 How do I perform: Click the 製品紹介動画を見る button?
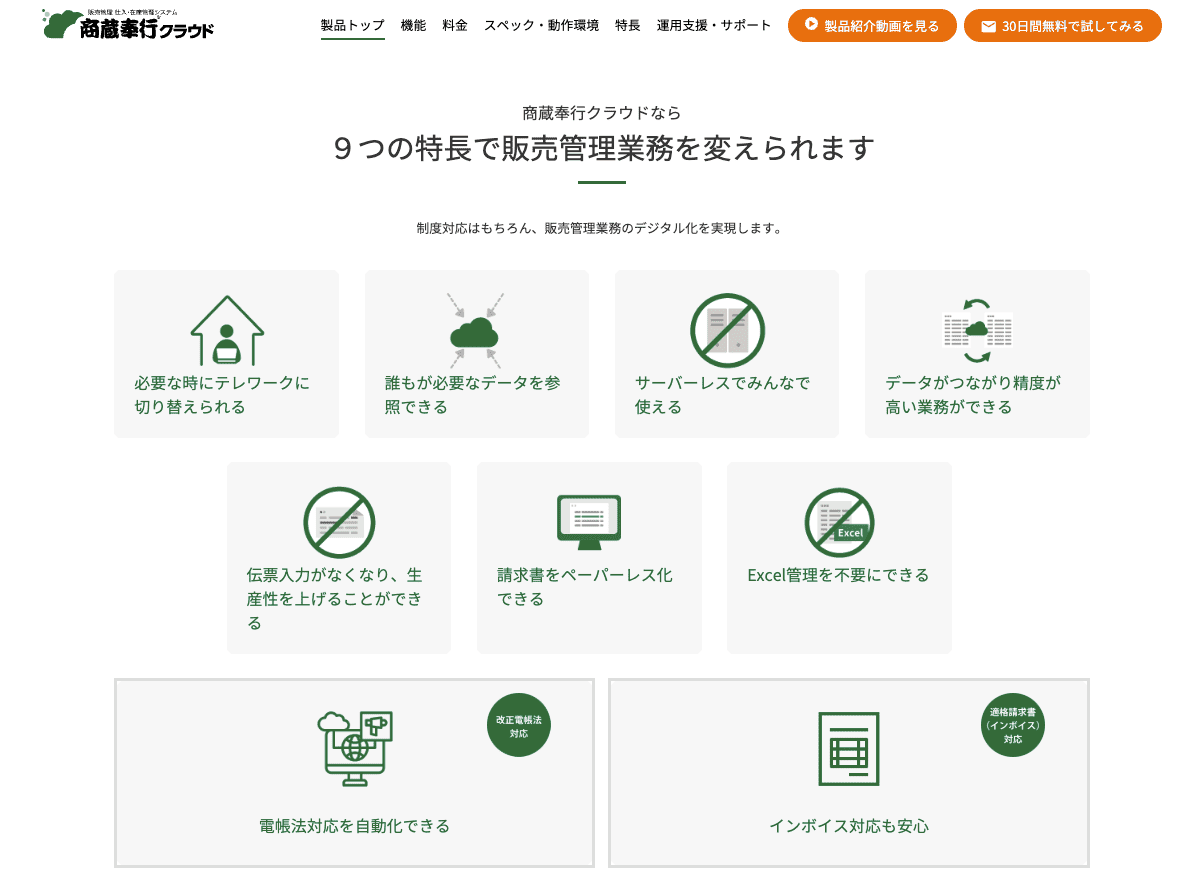point(872,26)
